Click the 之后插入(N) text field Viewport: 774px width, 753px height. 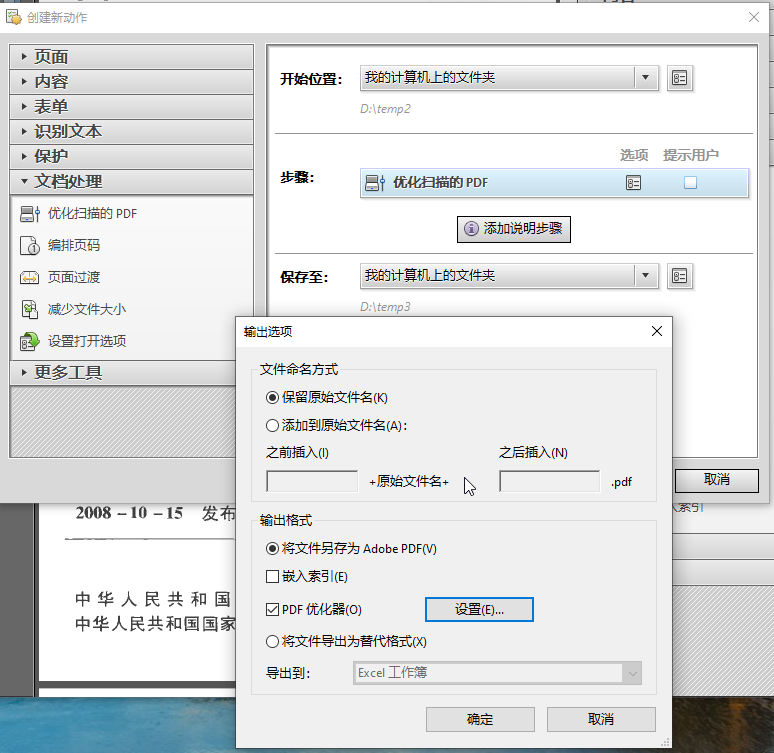549,481
